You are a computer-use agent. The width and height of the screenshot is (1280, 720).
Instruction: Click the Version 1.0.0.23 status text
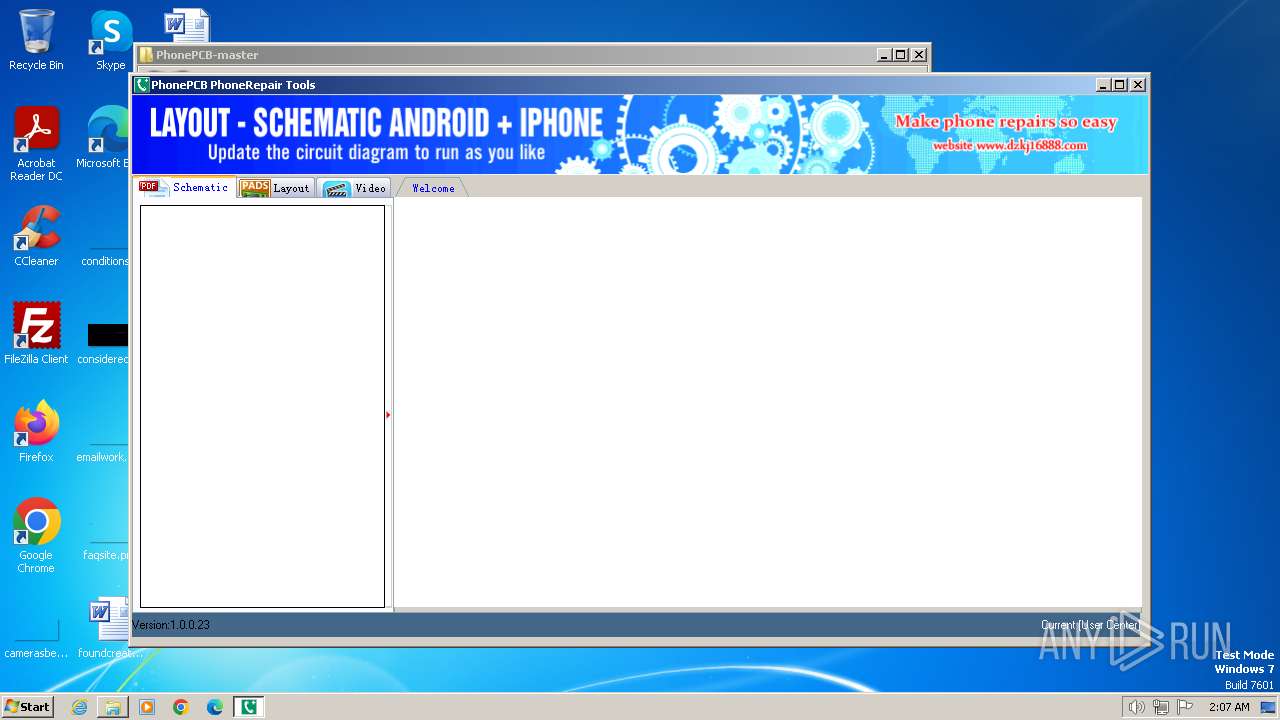click(x=171, y=625)
